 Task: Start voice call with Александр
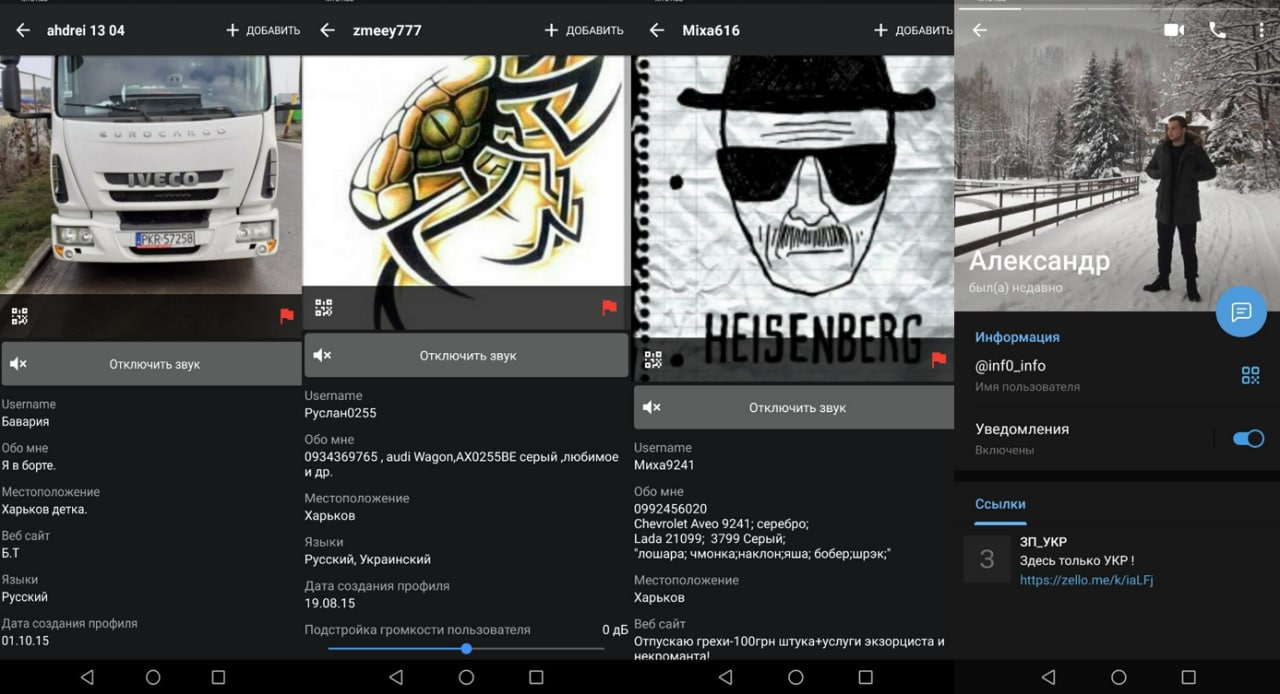pyautogui.click(x=1217, y=30)
